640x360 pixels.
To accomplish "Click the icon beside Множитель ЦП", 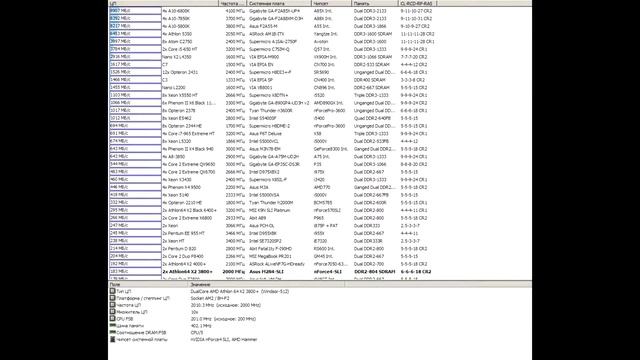I will click(x=113, y=312).
